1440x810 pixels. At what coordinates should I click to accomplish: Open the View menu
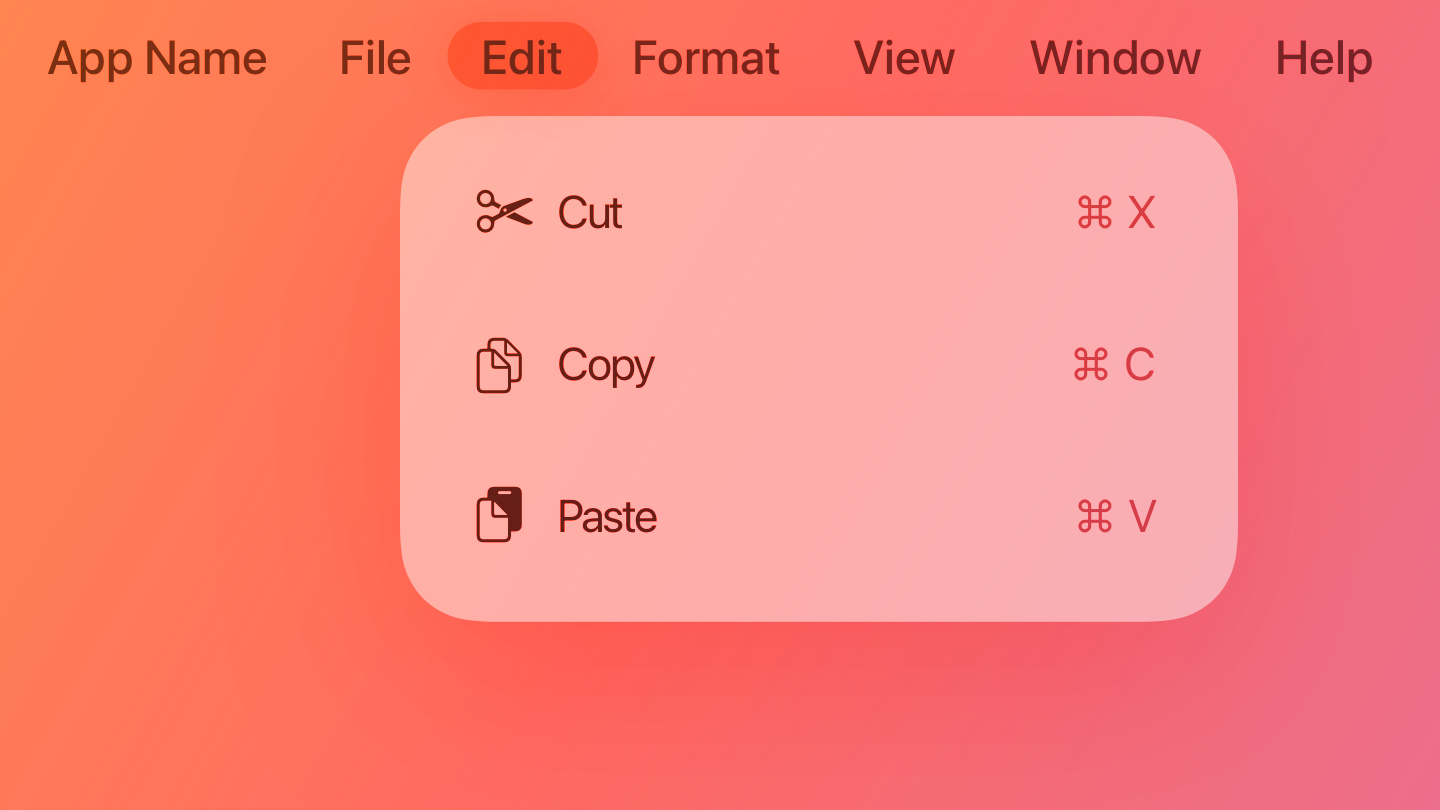(903, 57)
